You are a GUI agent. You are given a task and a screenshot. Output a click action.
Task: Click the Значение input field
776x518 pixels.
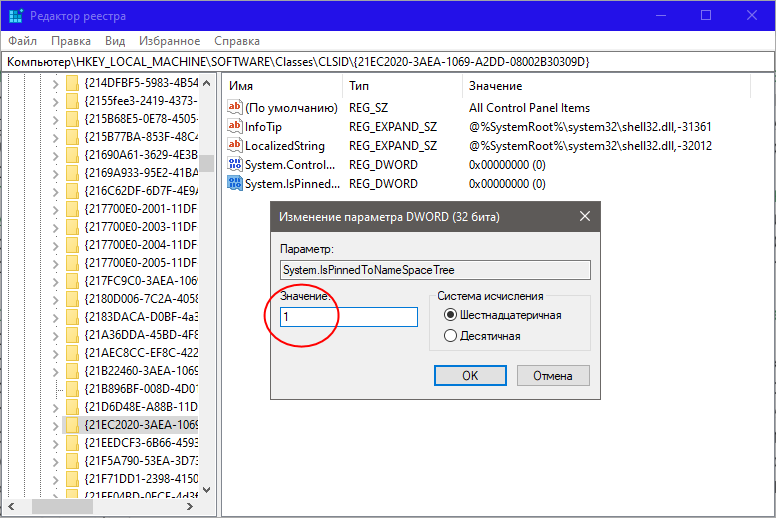347,317
